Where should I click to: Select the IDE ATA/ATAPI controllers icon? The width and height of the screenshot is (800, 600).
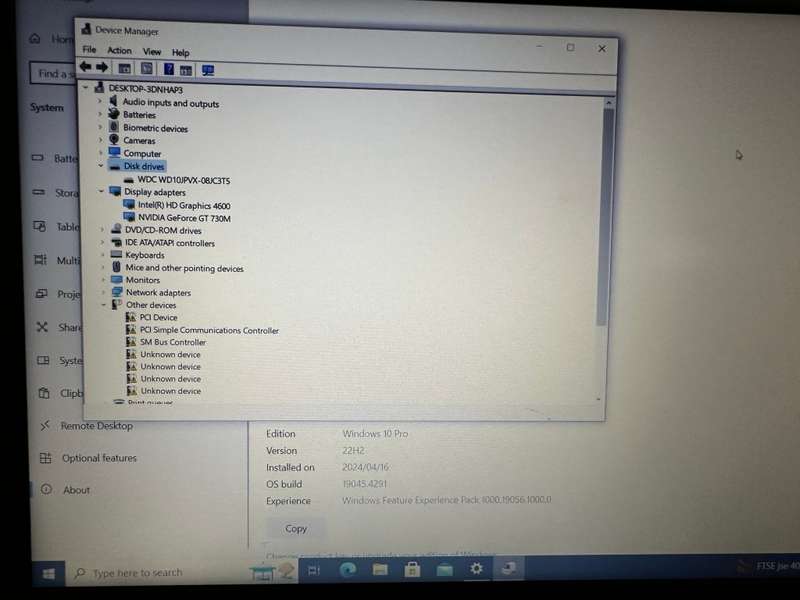[117, 242]
